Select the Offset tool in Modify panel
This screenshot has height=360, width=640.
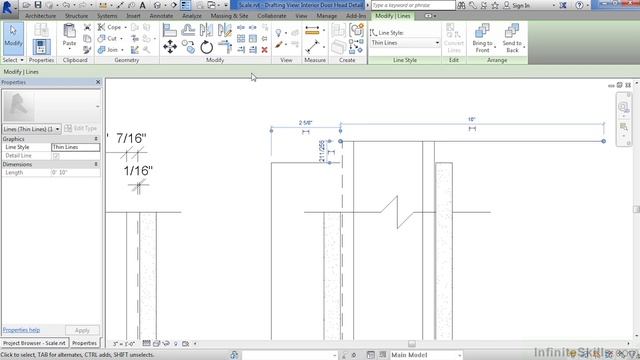point(188,30)
